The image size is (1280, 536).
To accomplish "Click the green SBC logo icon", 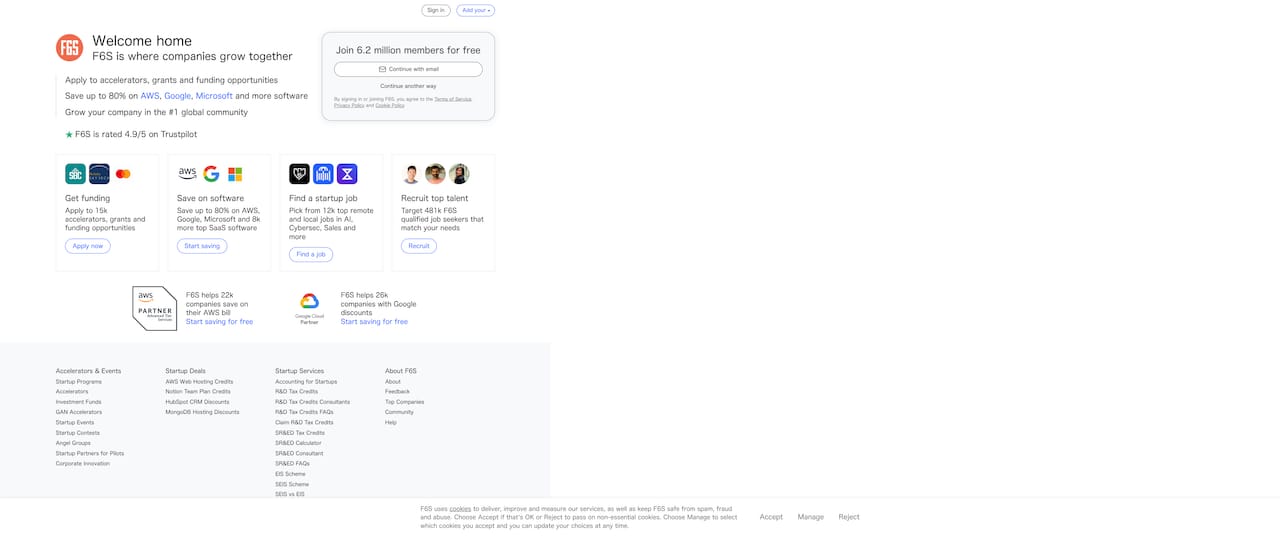I will [75, 174].
